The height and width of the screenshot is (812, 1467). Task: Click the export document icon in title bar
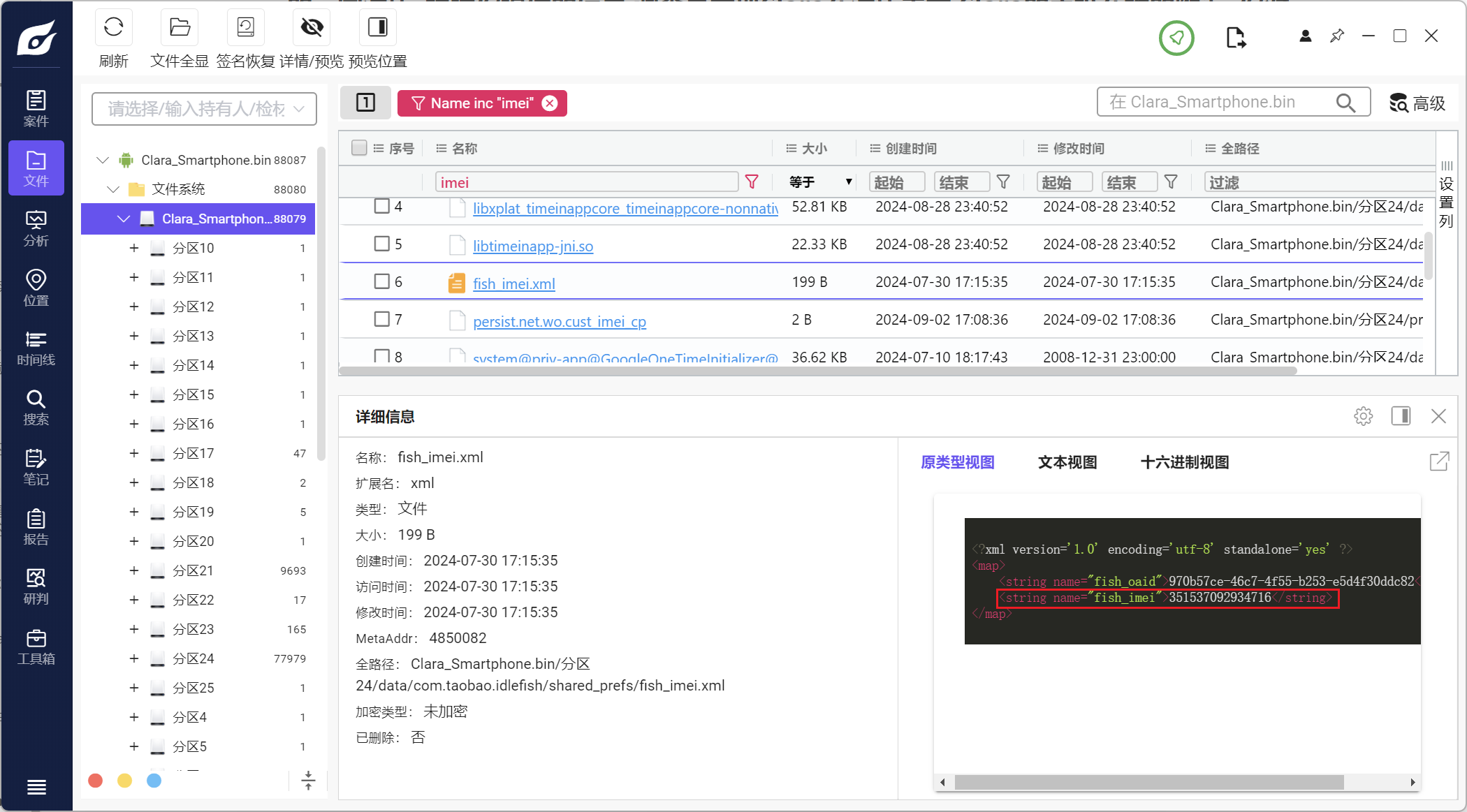(x=1236, y=37)
